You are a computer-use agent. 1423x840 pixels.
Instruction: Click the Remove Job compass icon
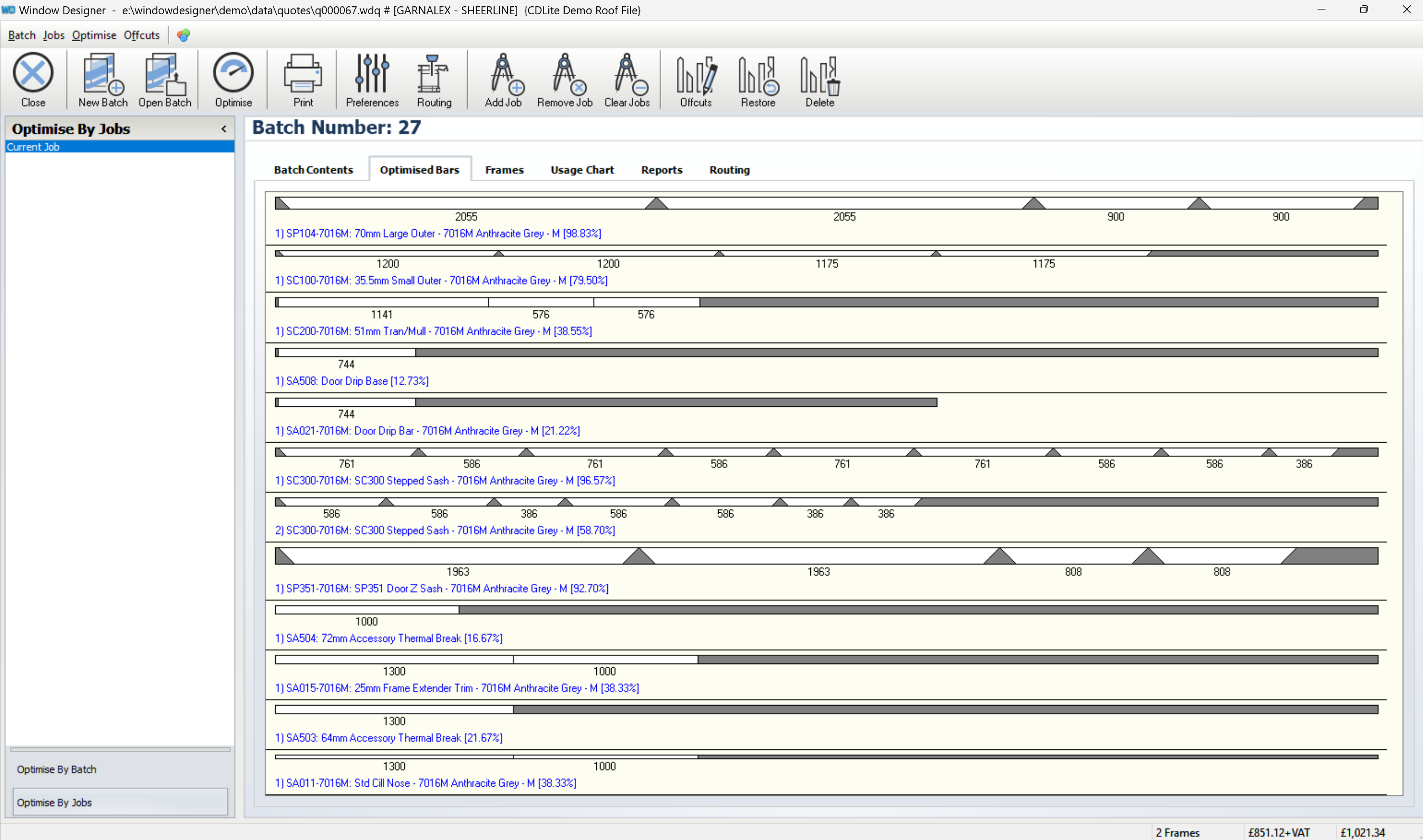pos(564,80)
